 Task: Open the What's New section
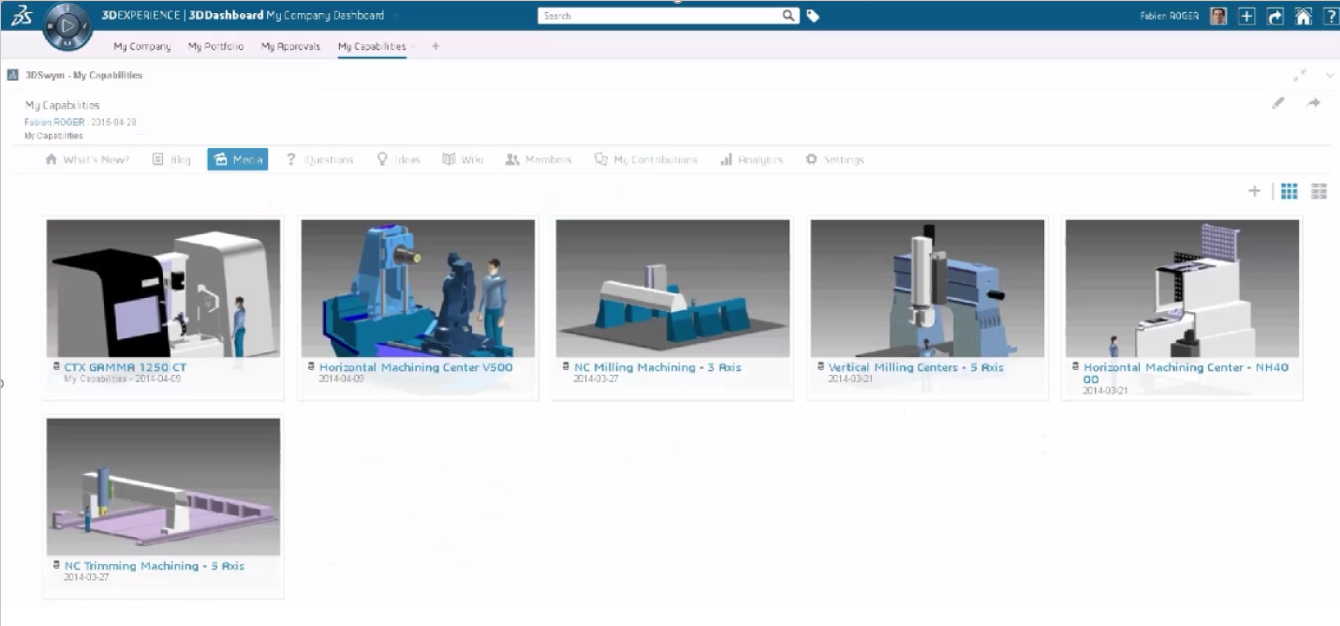pos(87,160)
